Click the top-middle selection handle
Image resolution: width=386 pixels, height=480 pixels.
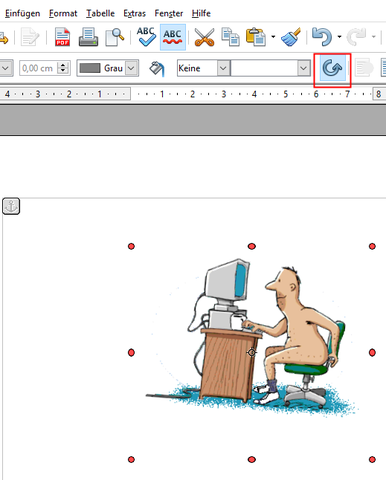click(x=252, y=246)
